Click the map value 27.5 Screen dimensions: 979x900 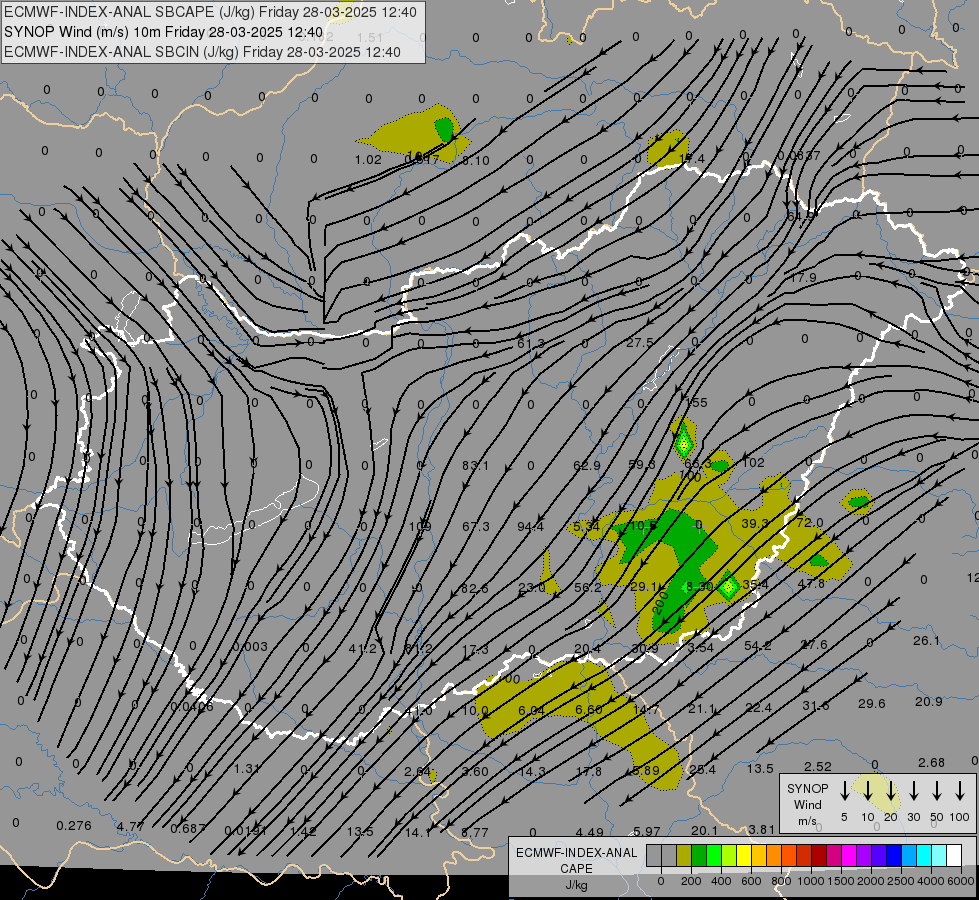tap(640, 342)
